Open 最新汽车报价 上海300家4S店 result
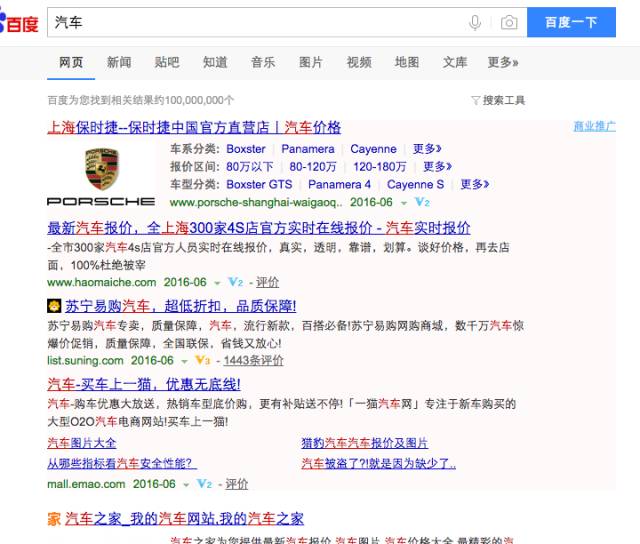 coord(259,228)
